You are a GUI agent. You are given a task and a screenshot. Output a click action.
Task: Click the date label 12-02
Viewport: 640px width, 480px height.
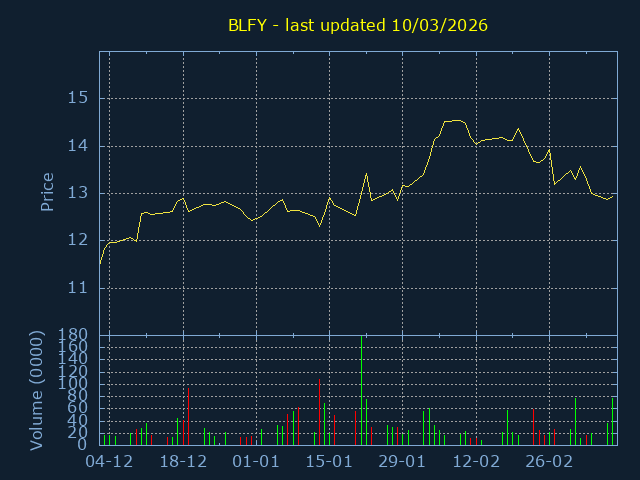coord(476,462)
